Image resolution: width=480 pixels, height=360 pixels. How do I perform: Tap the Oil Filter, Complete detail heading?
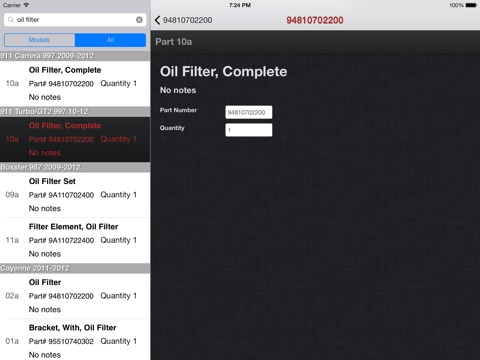coord(223,72)
